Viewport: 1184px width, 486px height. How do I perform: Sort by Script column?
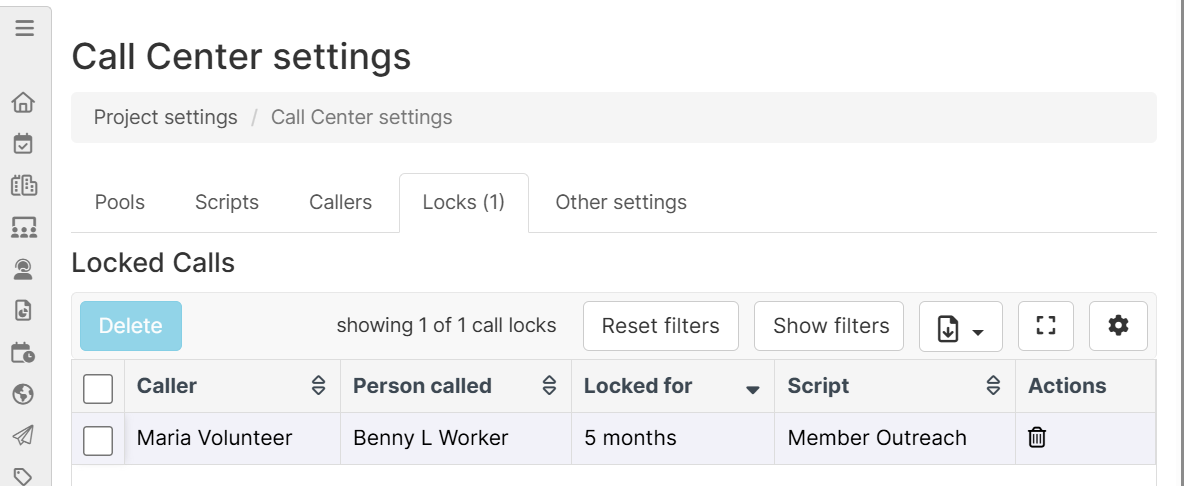pyautogui.click(x=994, y=386)
